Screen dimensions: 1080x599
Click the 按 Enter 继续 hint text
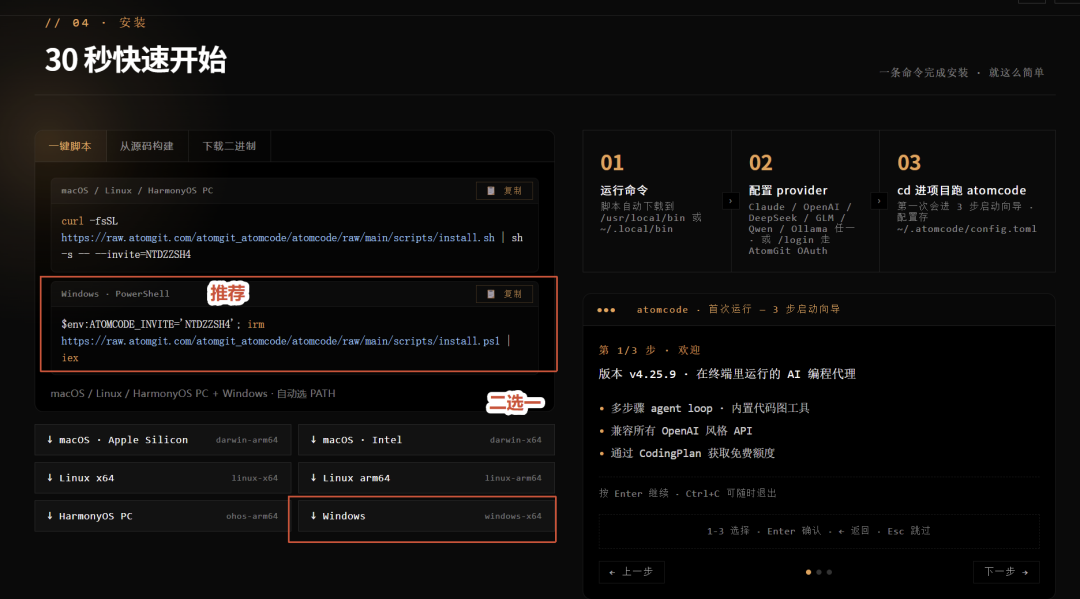click(687, 493)
